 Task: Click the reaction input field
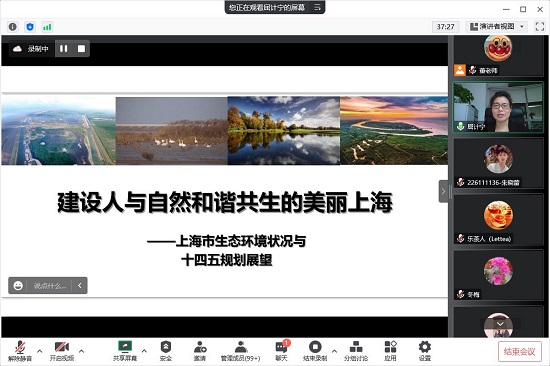click(49, 286)
